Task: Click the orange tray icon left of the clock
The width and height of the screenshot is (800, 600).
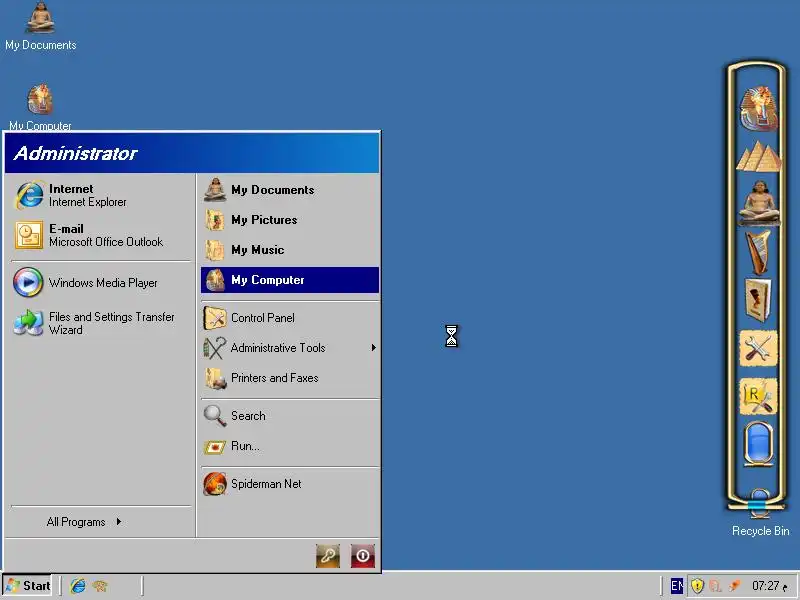Action: (735, 586)
